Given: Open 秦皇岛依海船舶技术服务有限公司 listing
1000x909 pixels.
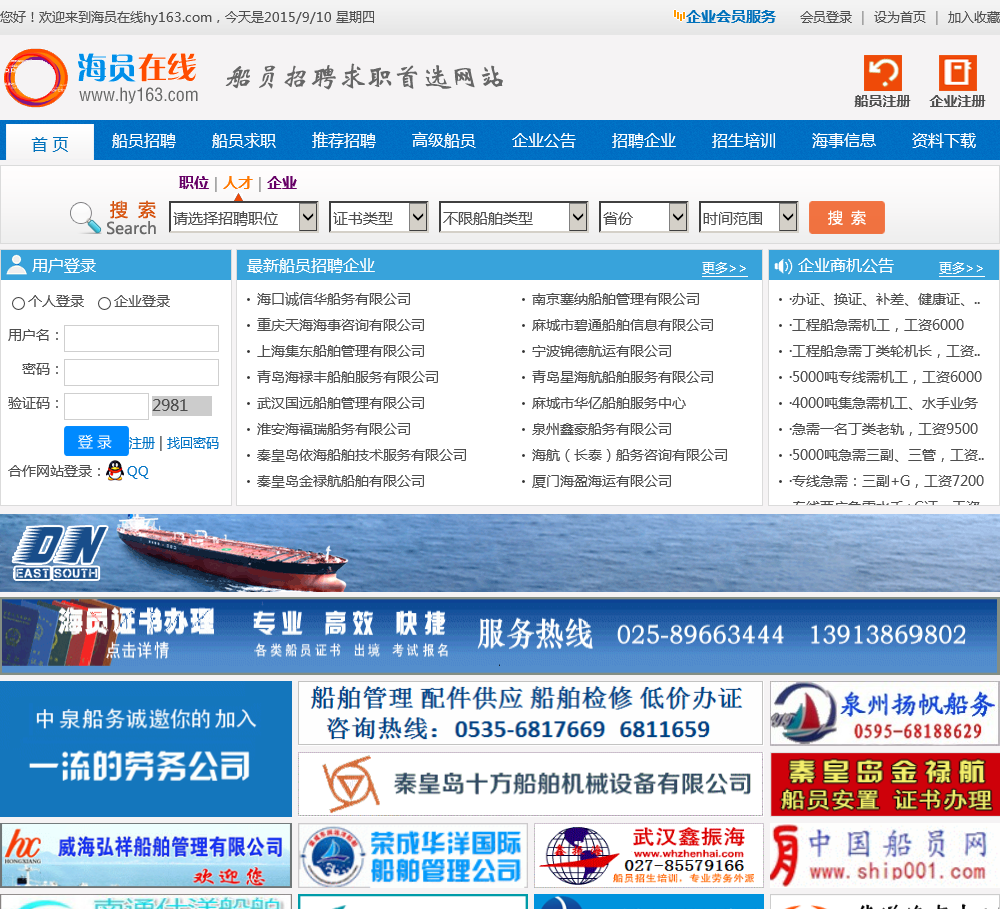Looking at the screenshot, I should coord(362,455).
